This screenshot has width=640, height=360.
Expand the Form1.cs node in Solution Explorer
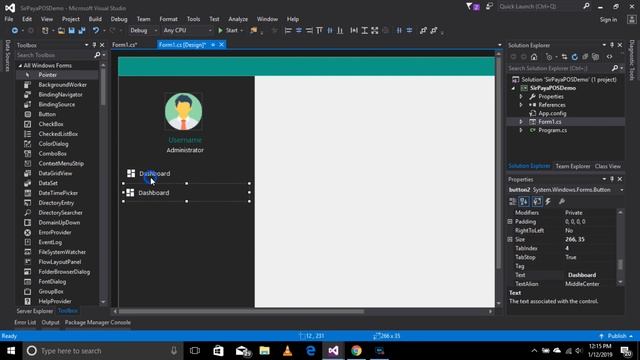(521, 122)
